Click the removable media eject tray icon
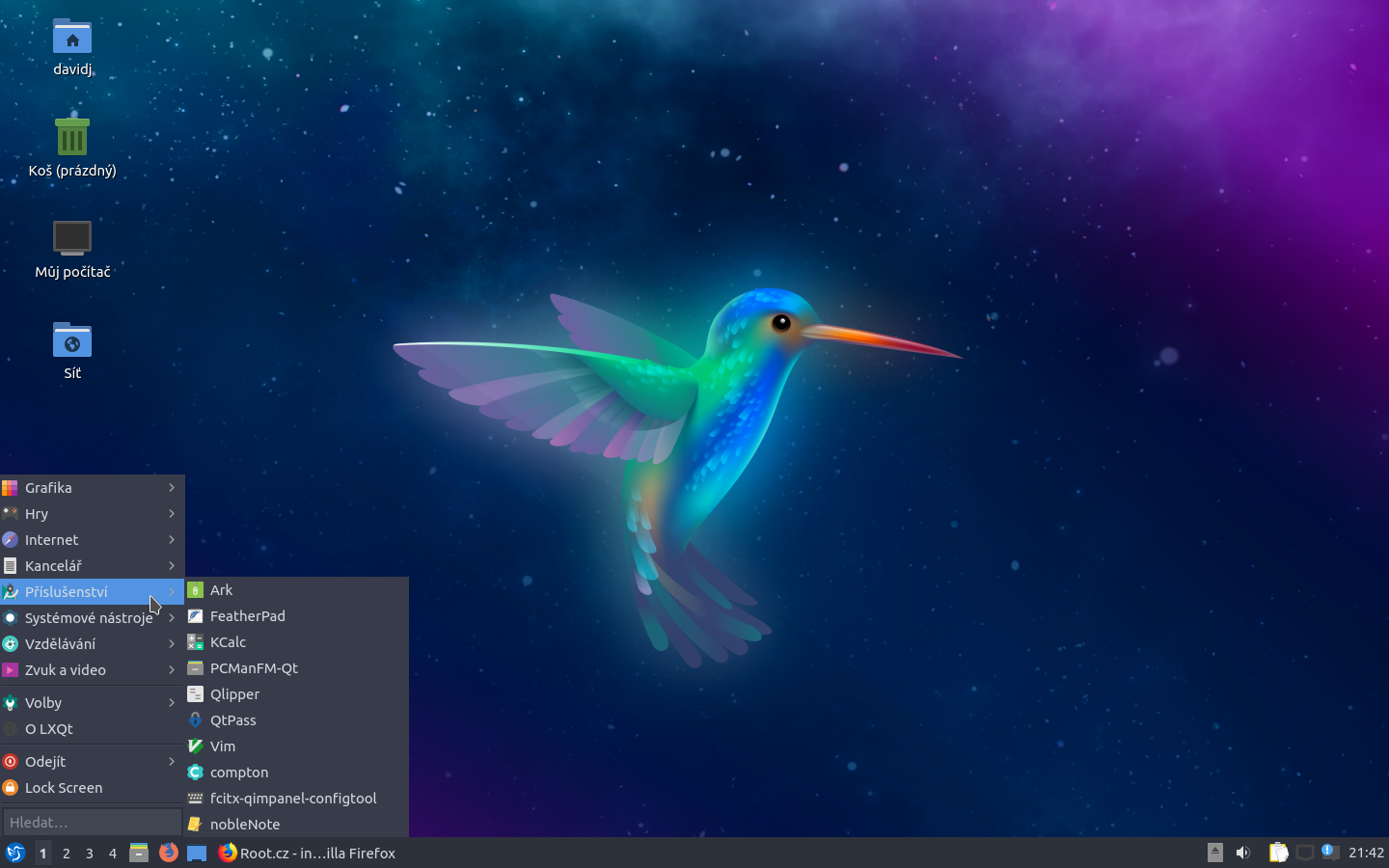The width and height of the screenshot is (1389, 868). click(x=1214, y=853)
